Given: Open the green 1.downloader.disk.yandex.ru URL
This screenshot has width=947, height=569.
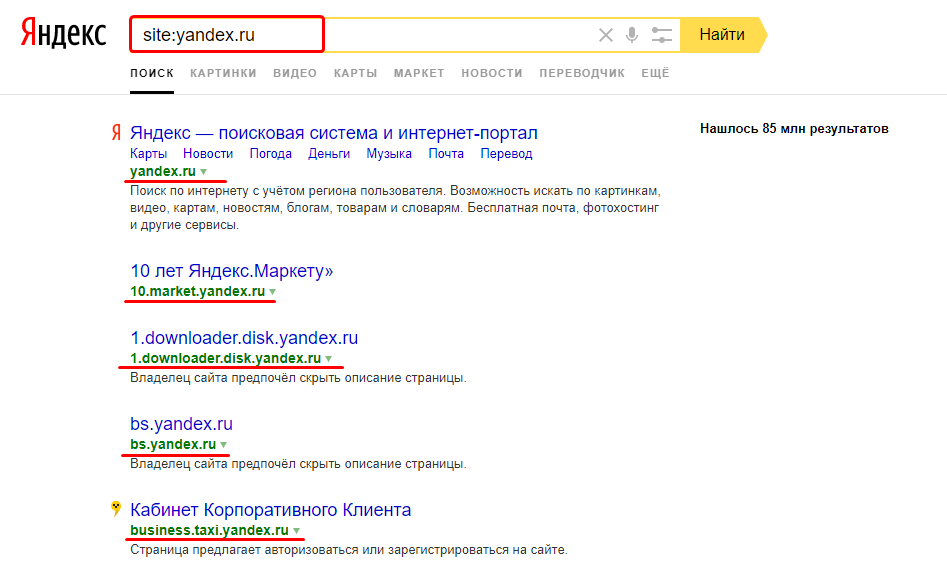Looking at the screenshot, I should coord(225,358).
